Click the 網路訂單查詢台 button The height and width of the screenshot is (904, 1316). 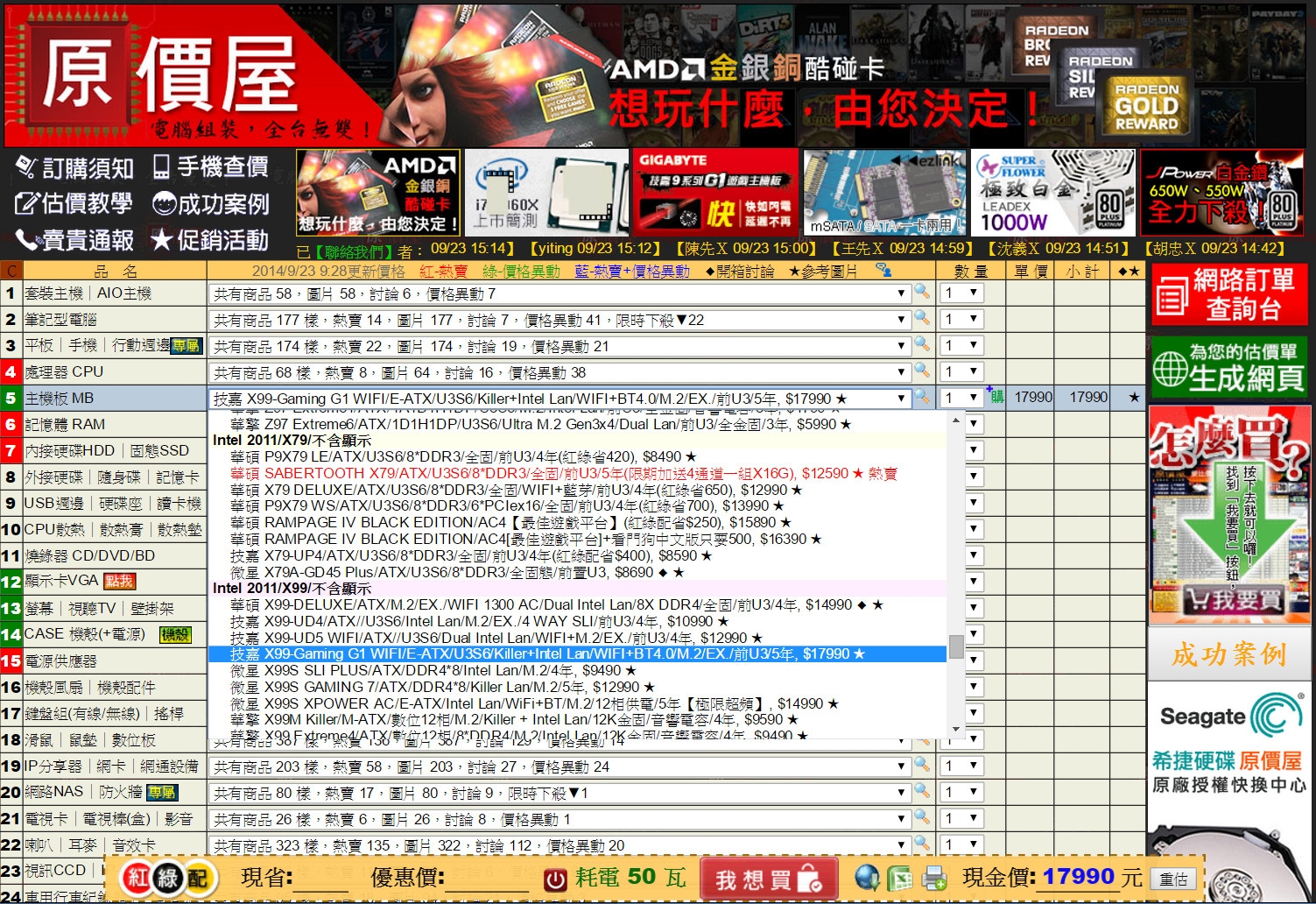[1228, 293]
